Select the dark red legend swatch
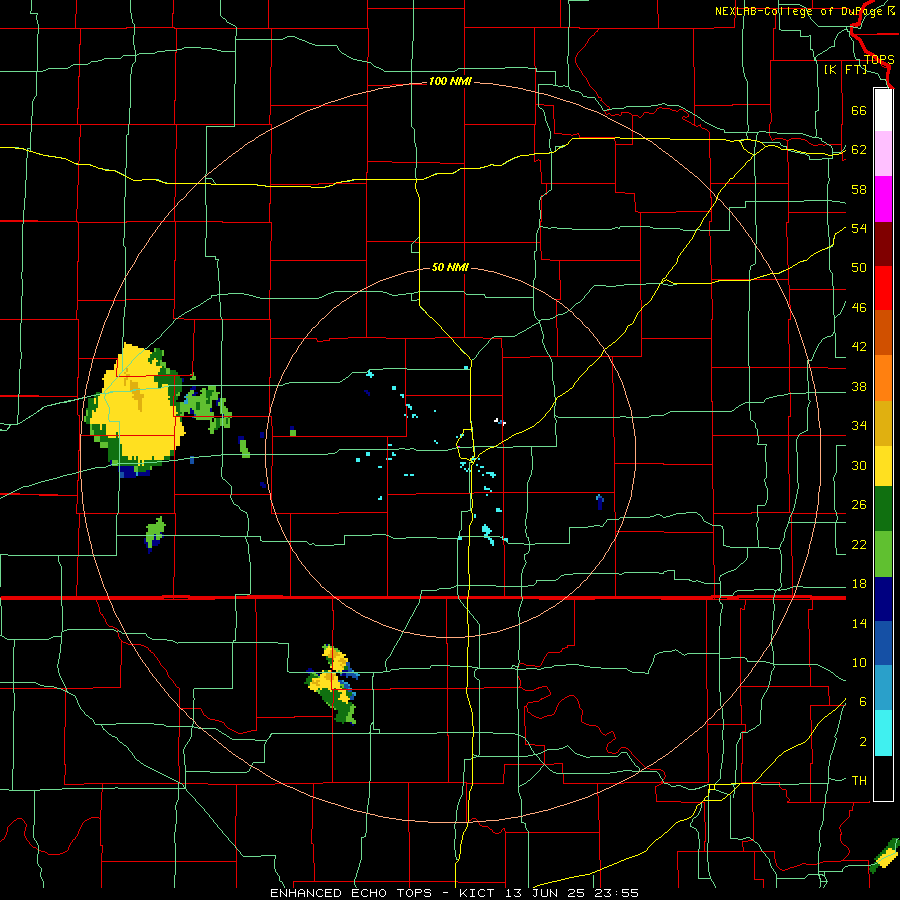 click(x=883, y=243)
